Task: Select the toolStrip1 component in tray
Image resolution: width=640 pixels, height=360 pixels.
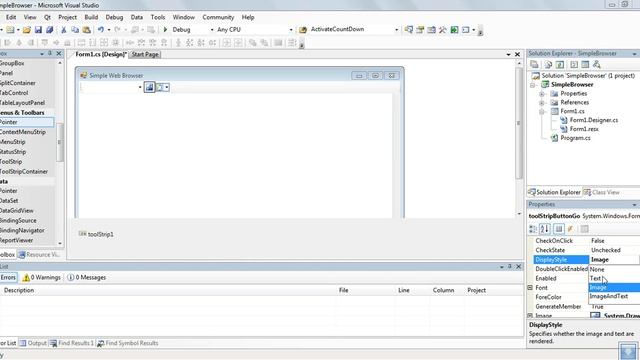Action: tap(96, 234)
